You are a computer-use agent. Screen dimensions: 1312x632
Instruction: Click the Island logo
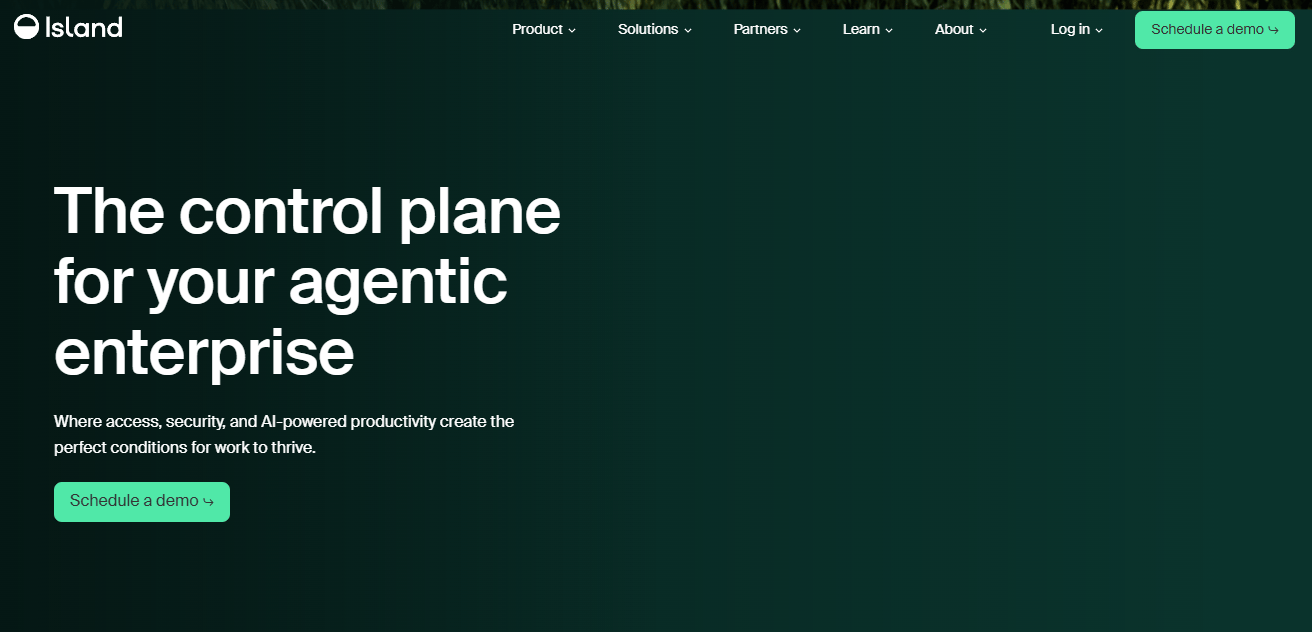click(68, 28)
